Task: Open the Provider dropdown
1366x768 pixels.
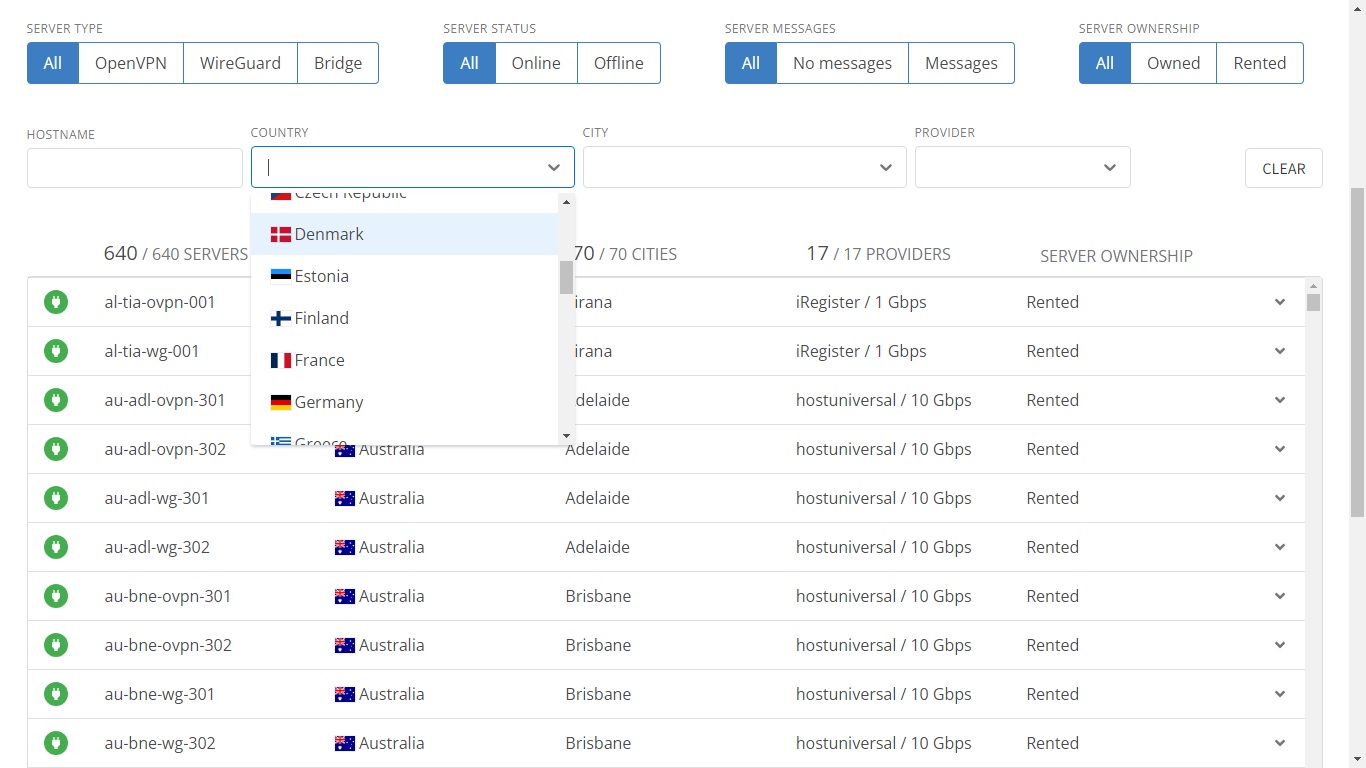Action: tap(1022, 167)
